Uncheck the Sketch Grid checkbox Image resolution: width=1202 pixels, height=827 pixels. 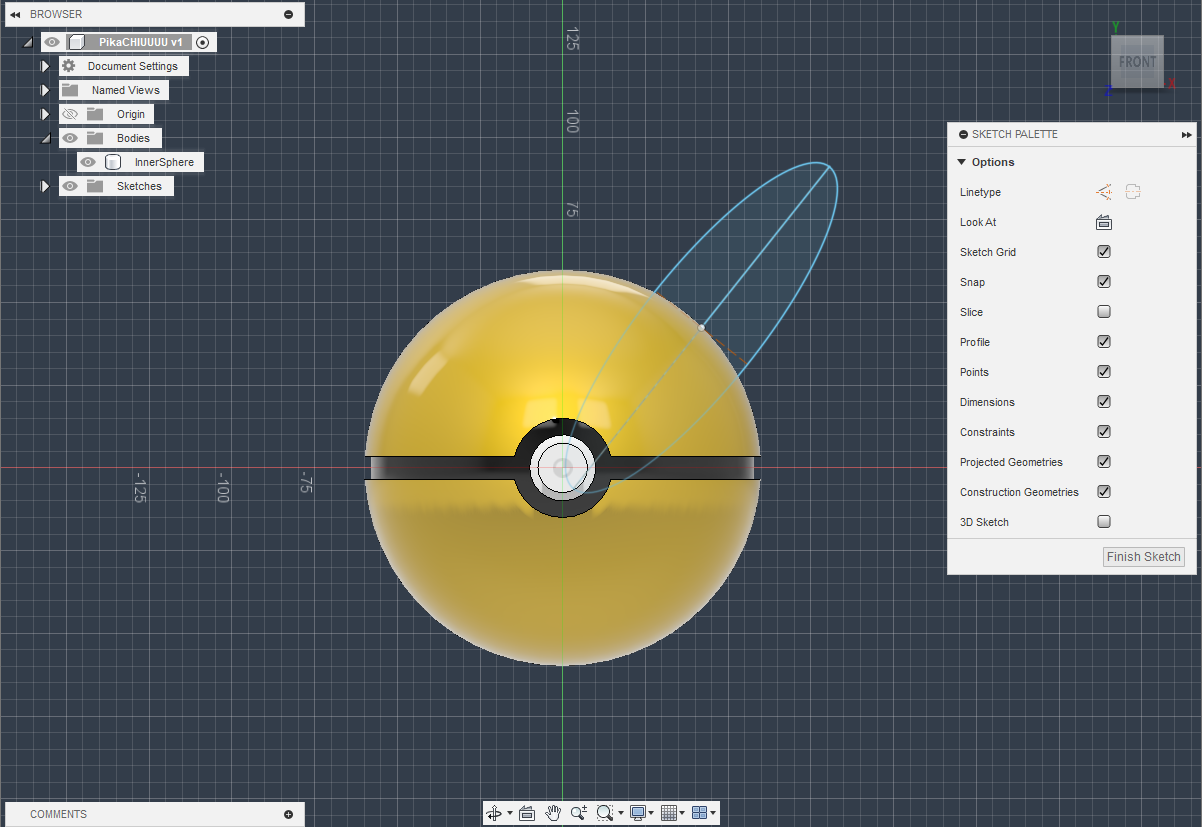[1104, 252]
